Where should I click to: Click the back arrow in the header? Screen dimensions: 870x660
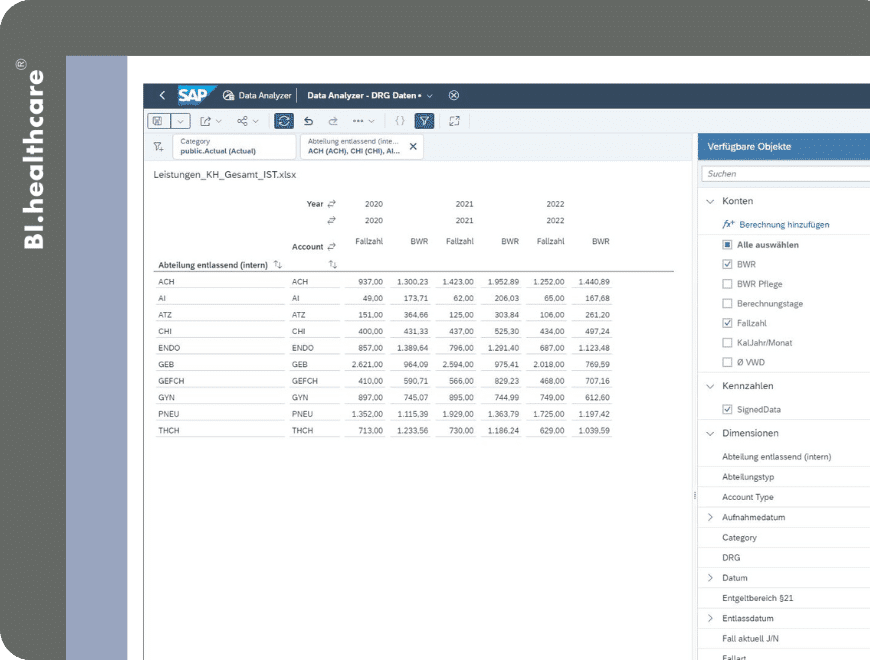[162, 95]
